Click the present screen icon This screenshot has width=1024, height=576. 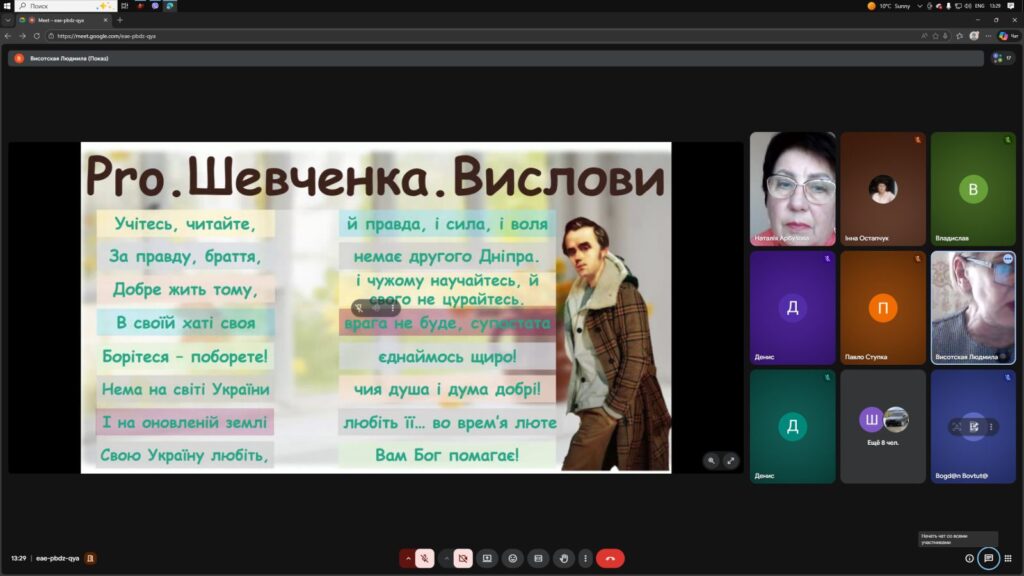coord(487,558)
